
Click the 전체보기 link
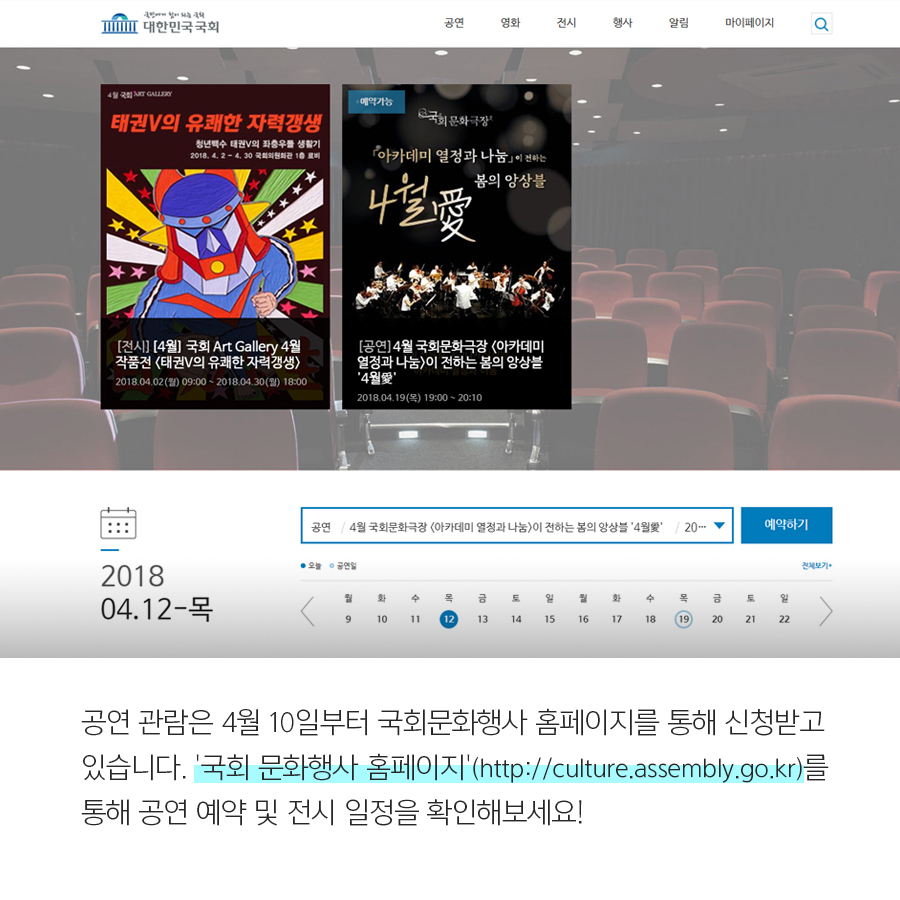816,565
